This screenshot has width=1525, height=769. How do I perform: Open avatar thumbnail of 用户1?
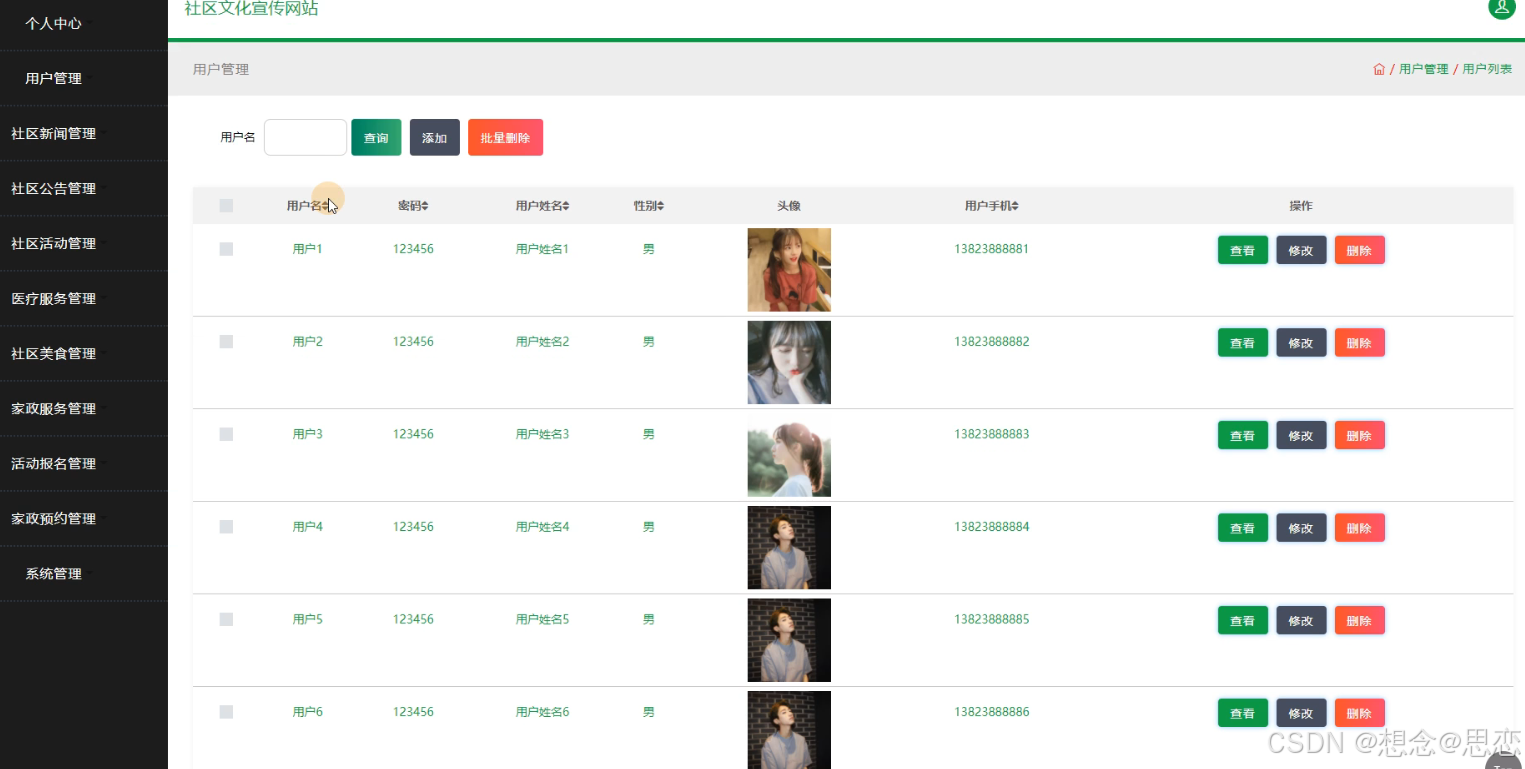point(789,270)
